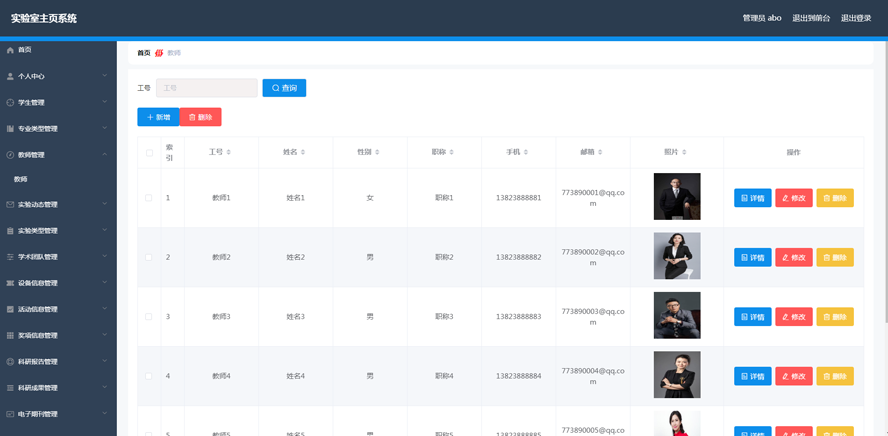Expand 设备信息管理 with its chevron
This screenshot has height=436, width=888.
click(105, 282)
